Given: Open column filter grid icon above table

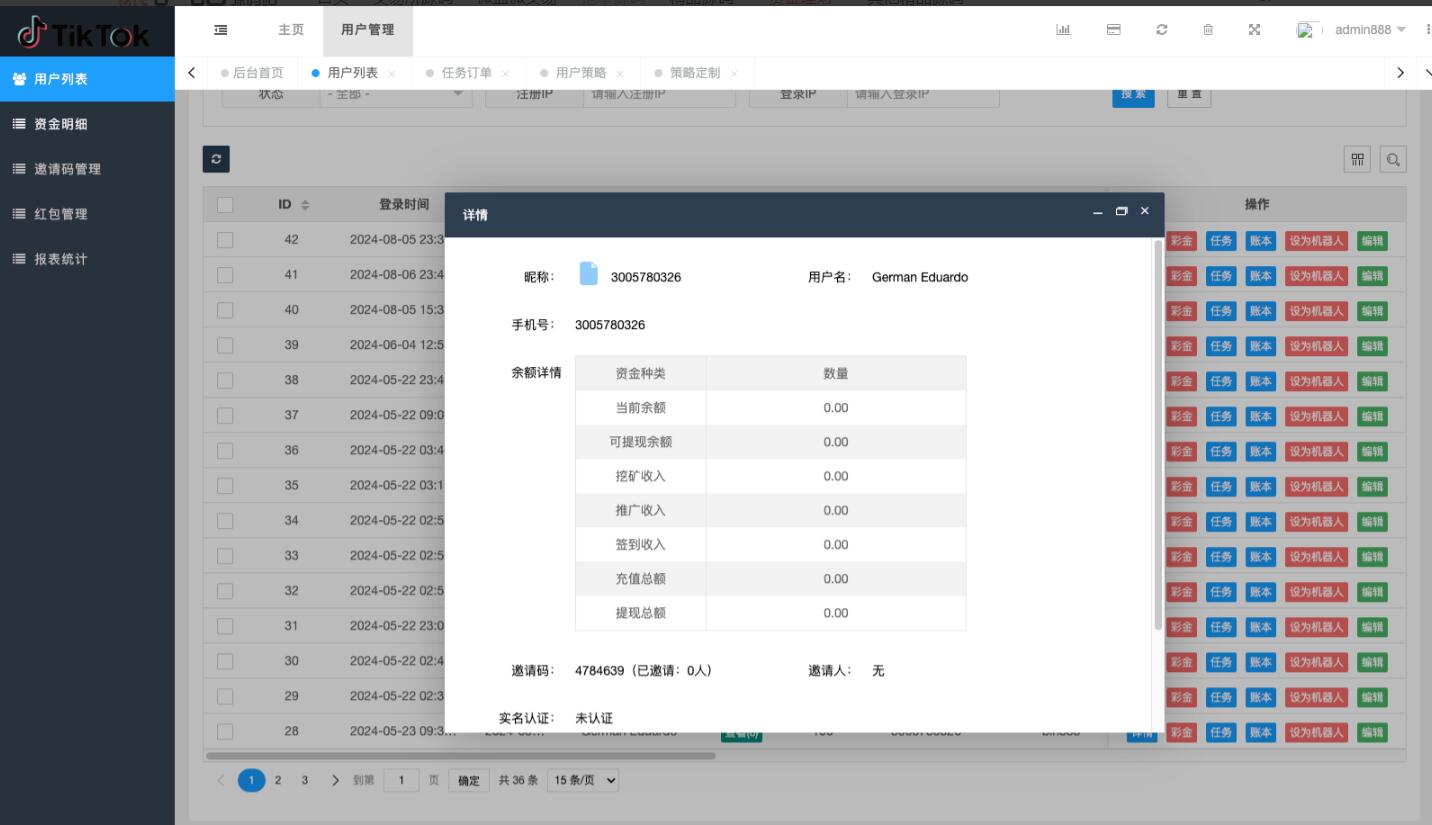Looking at the screenshot, I should (x=1358, y=159).
